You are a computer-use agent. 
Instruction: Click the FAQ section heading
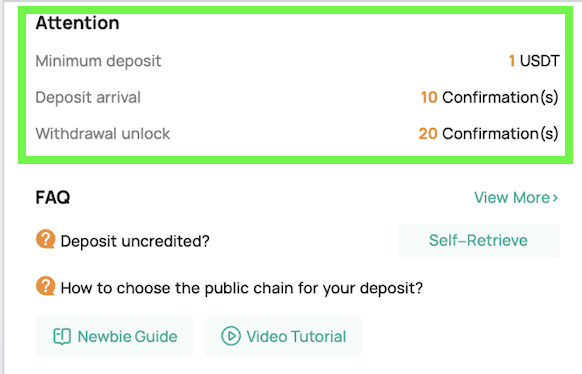(53, 197)
